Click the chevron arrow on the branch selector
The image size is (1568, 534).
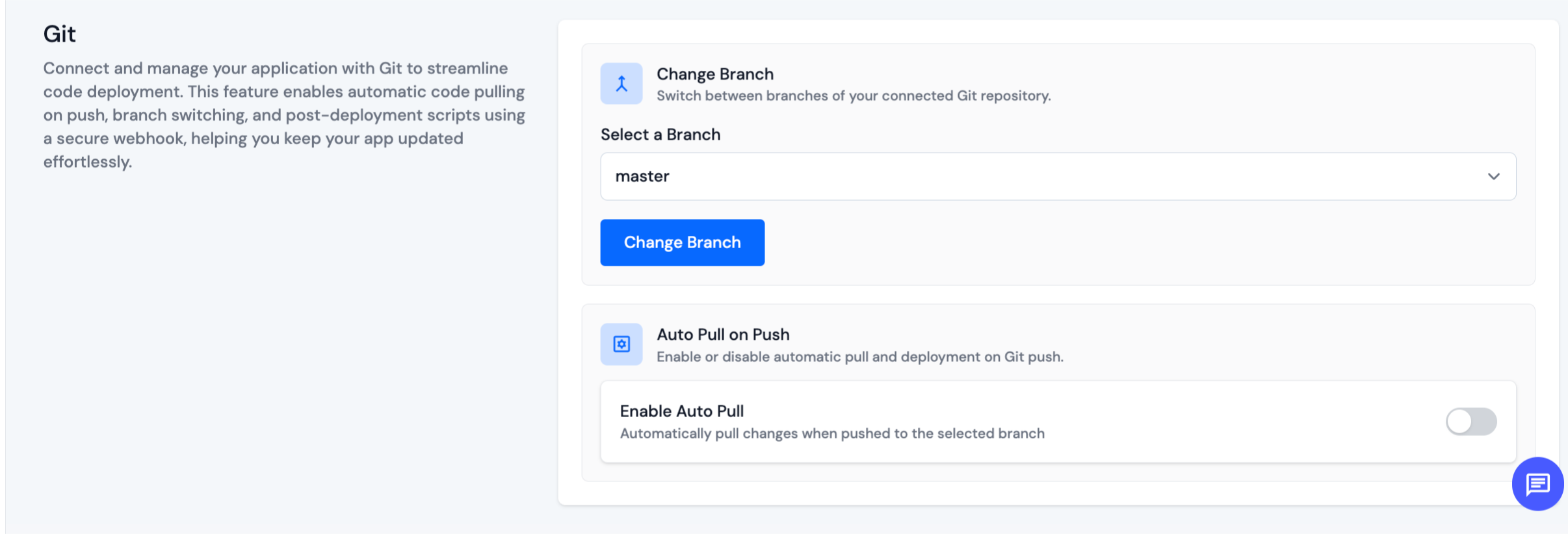click(x=1494, y=176)
